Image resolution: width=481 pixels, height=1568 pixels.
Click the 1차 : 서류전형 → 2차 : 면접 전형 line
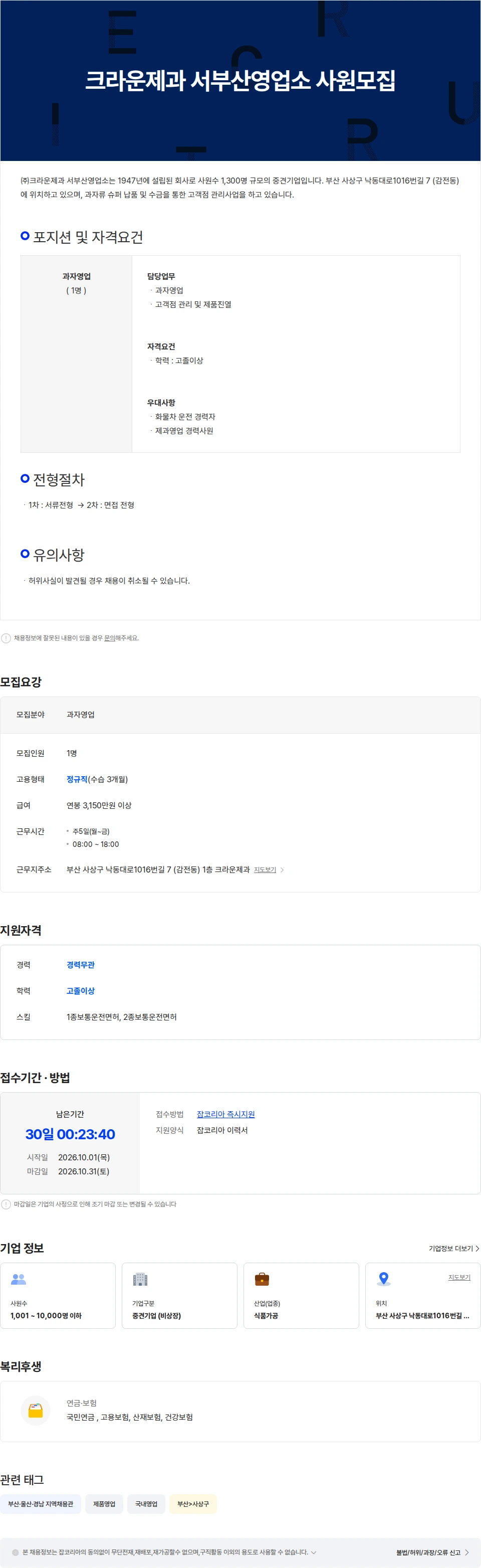[x=81, y=505]
